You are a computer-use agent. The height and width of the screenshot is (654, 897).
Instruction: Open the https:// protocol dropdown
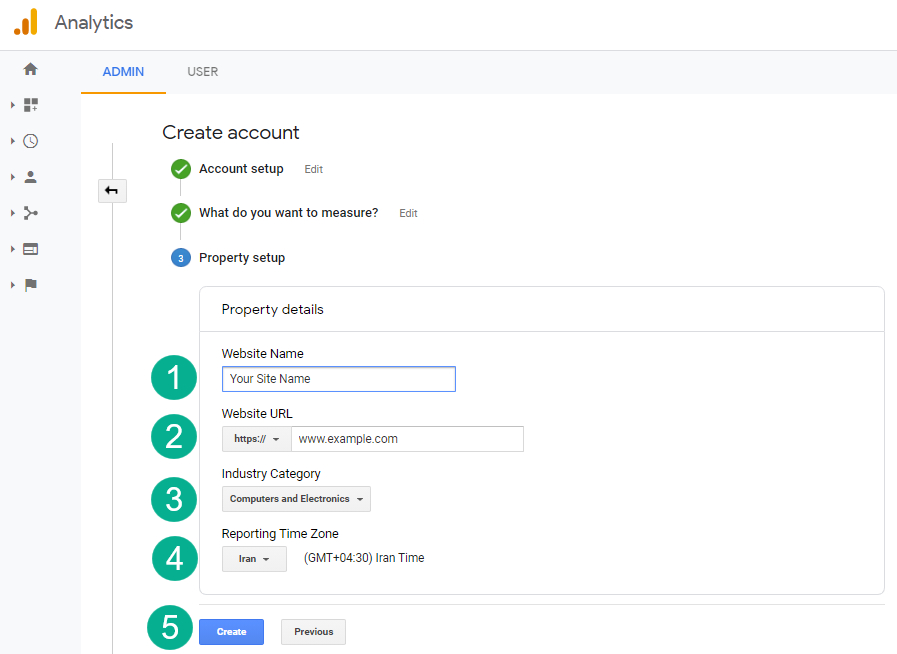pyautogui.click(x=256, y=439)
